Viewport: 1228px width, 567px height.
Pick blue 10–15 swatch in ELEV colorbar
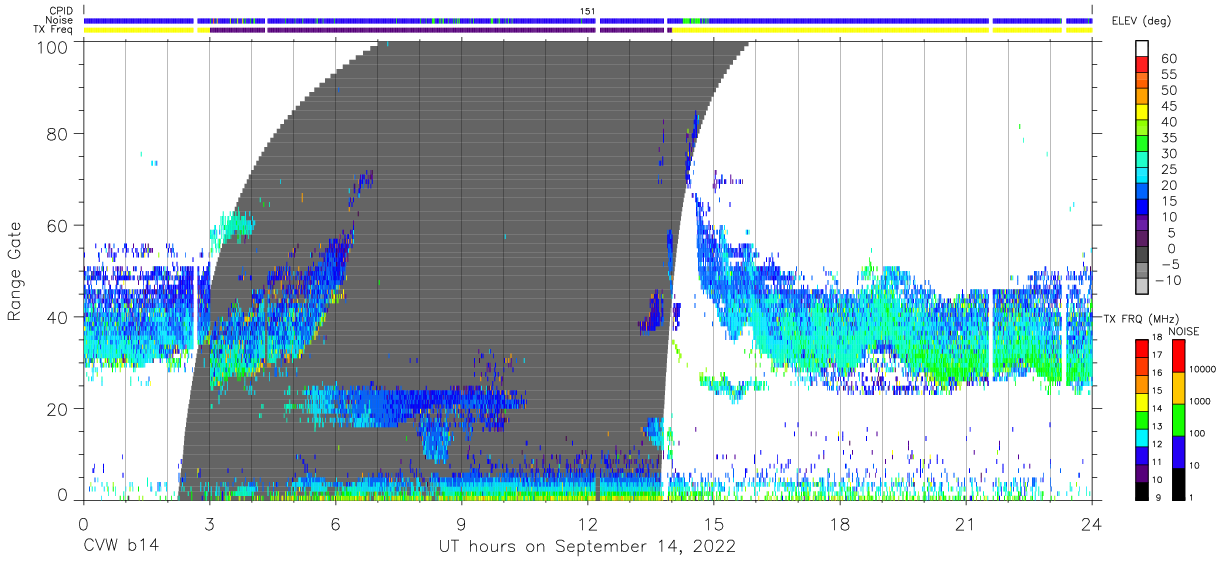point(1144,209)
